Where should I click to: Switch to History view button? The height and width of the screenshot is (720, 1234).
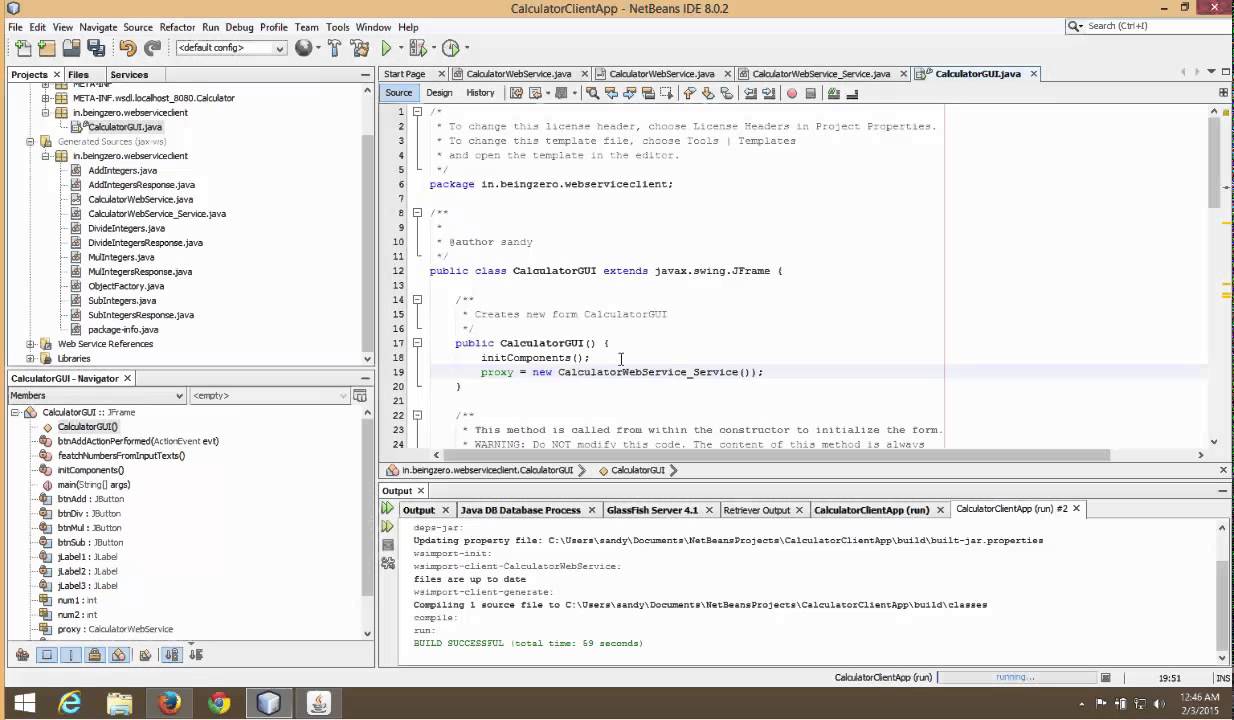pos(480,93)
